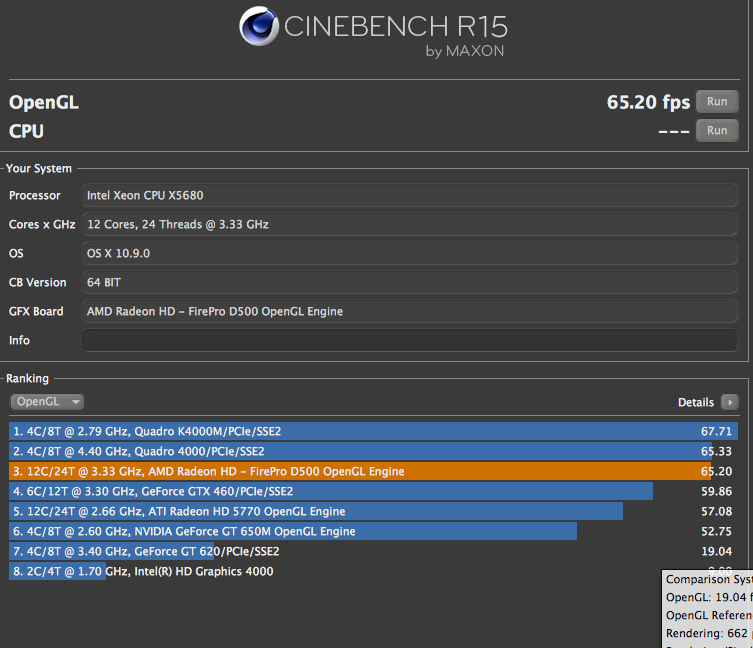Screen dimensions: 753x648
Task: Open the OpenGL ranking dropdown
Action: 47,402
